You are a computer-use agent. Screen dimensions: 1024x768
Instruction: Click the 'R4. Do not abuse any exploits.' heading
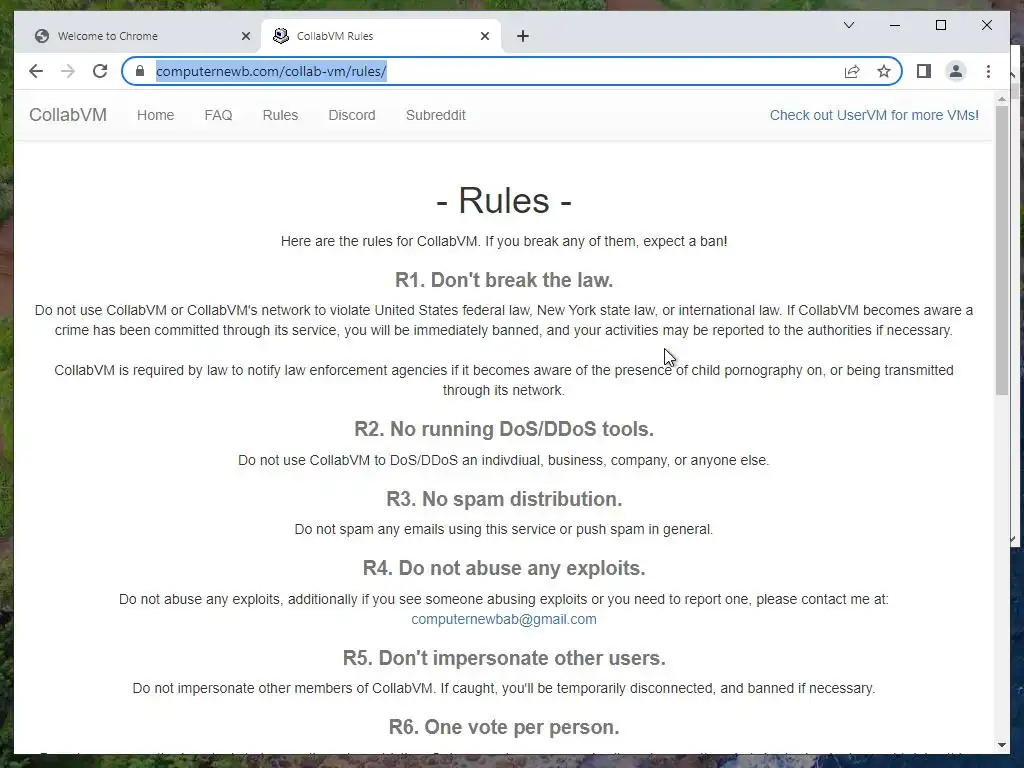click(504, 568)
